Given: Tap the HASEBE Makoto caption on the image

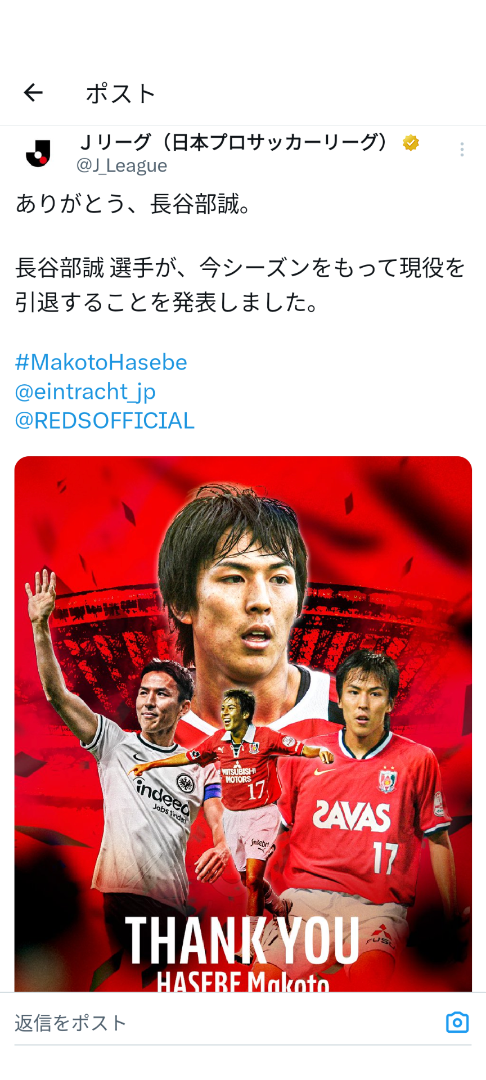Looking at the screenshot, I should (x=242, y=980).
